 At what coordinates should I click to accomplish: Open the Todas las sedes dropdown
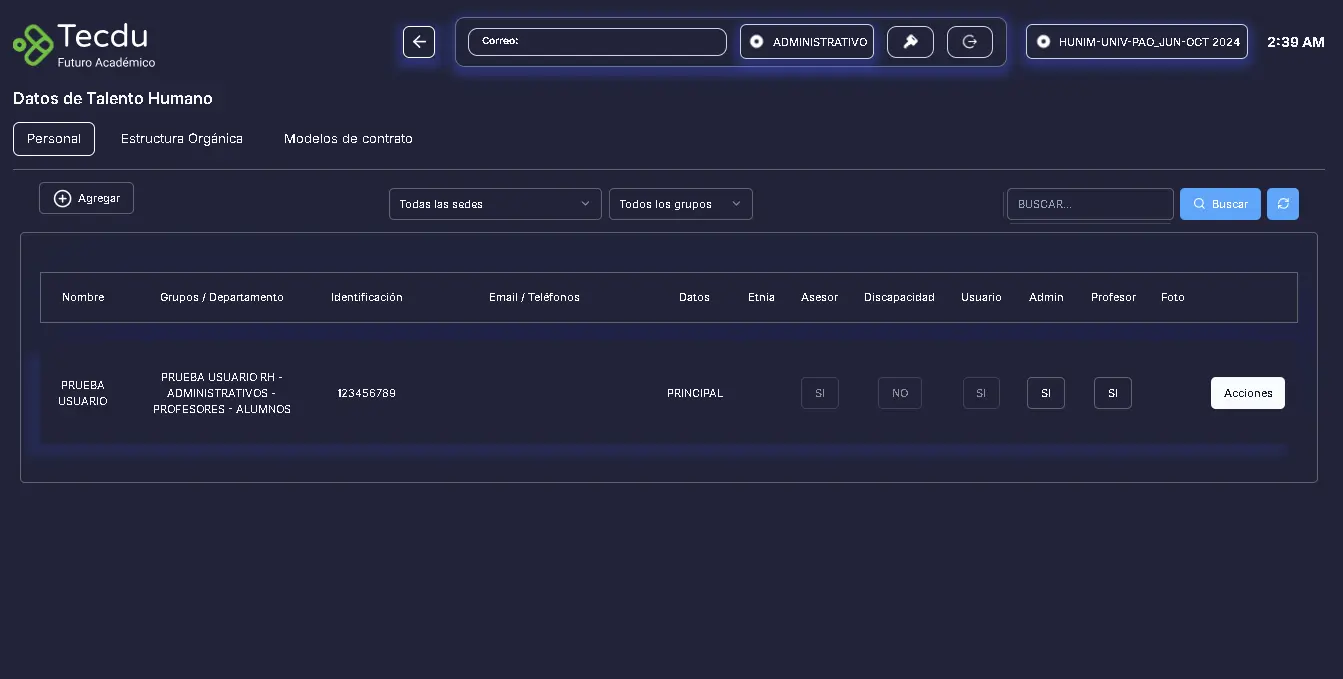coord(495,204)
